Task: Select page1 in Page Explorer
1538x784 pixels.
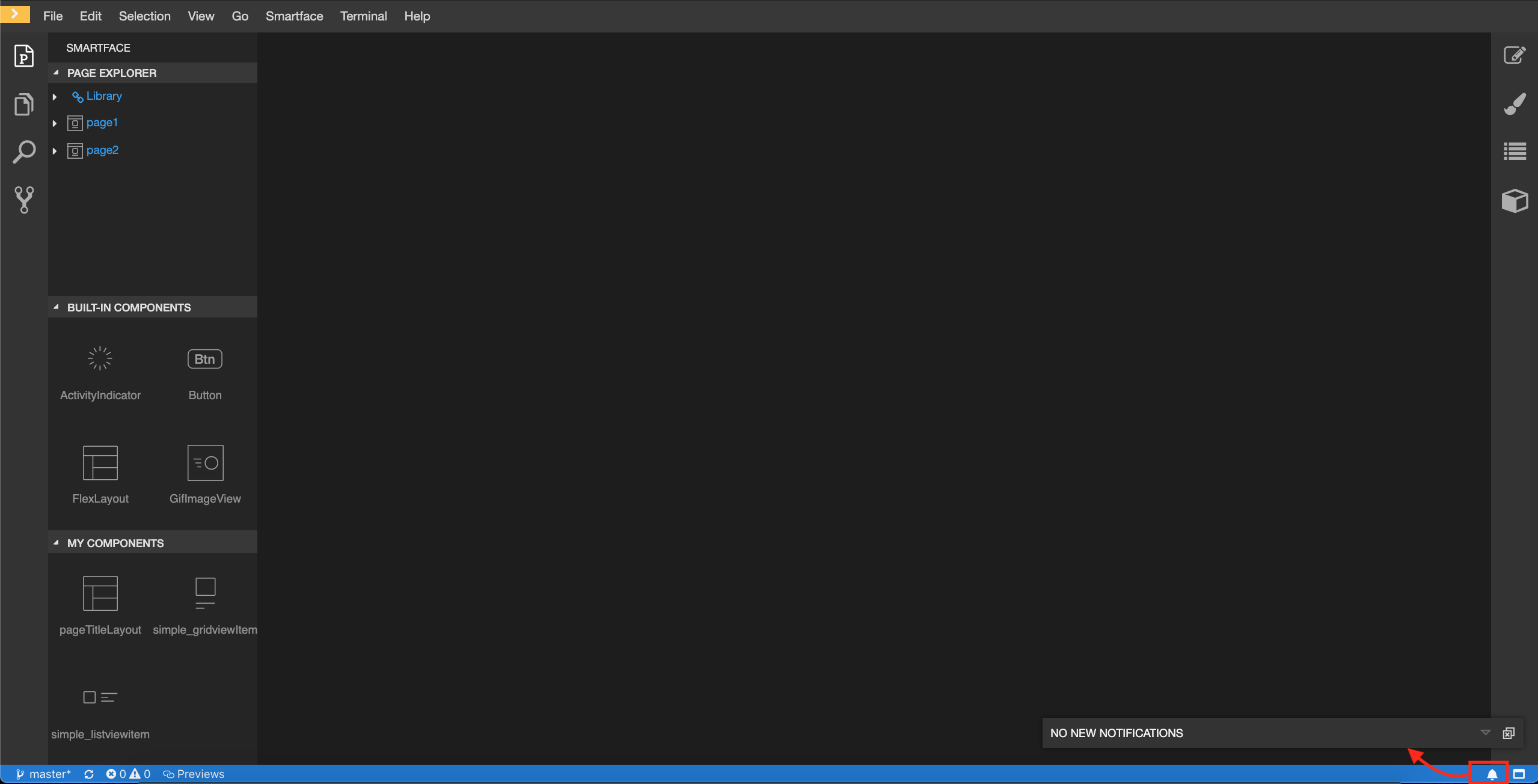Action: pos(102,123)
